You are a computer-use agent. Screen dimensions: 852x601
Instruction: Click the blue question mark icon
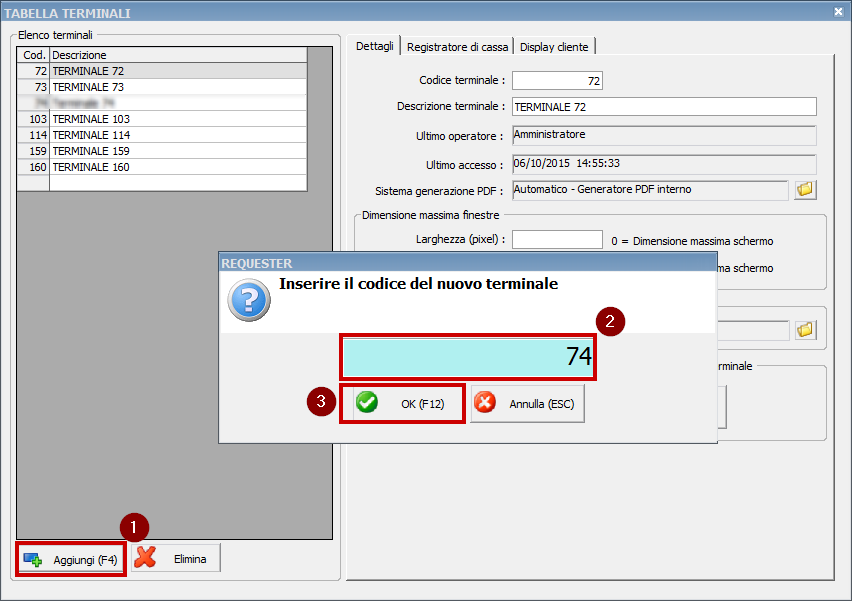pyautogui.click(x=249, y=300)
